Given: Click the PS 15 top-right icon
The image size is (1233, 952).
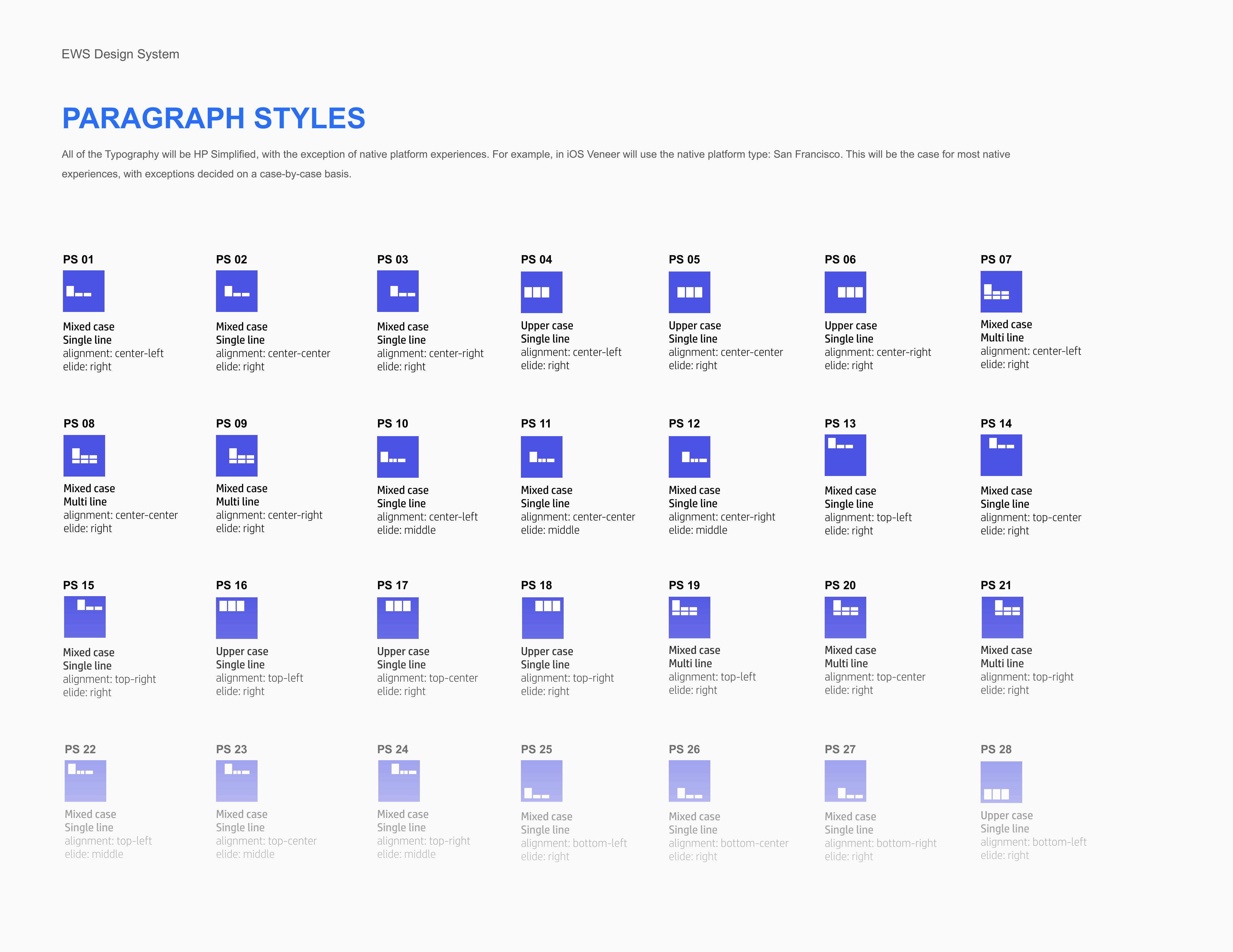Looking at the screenshot, I should tap(85, 617).
